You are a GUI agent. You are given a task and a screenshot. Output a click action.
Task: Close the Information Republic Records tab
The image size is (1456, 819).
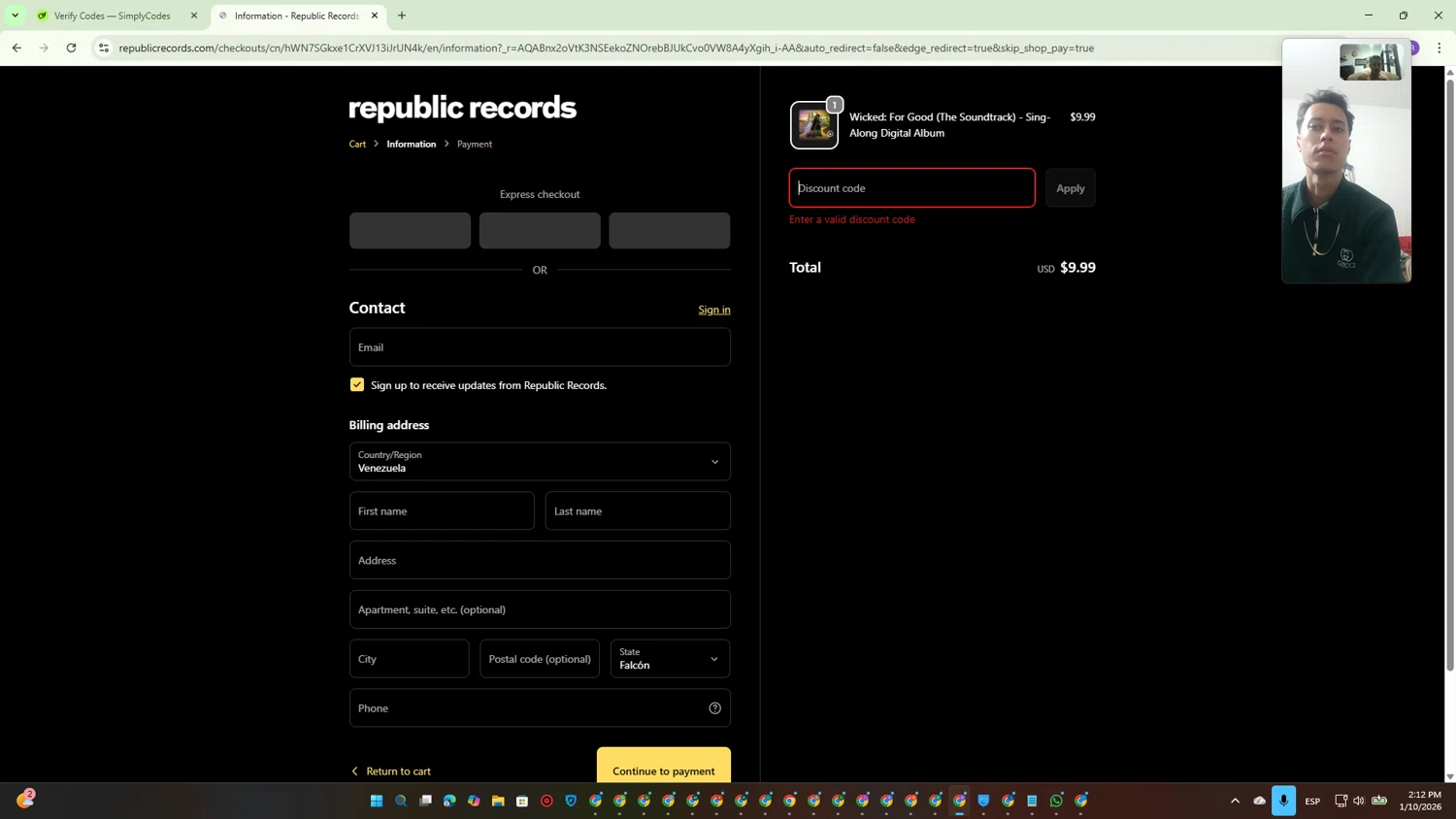coord(375,16)
